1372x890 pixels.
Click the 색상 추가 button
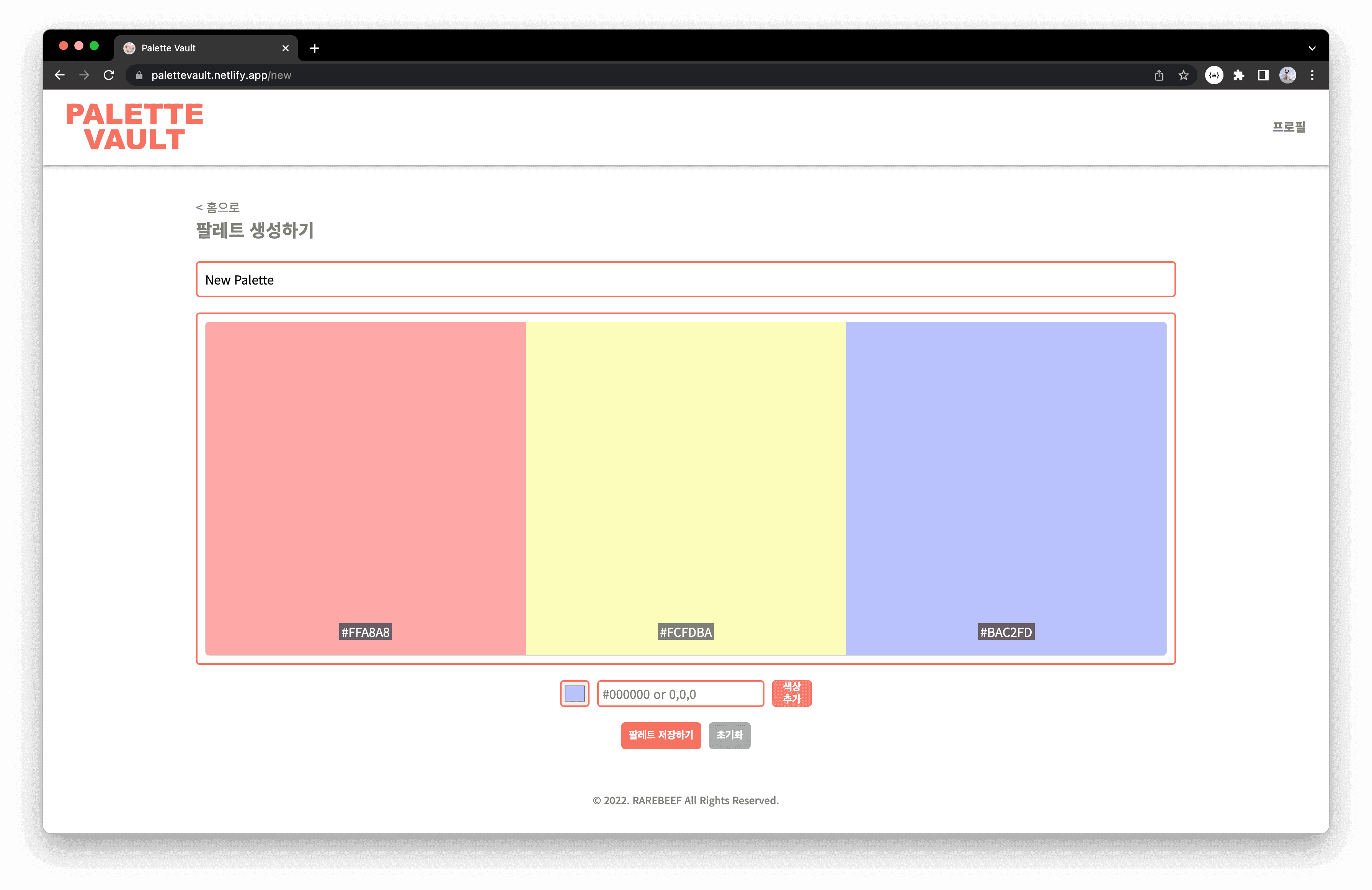point(792,693)
